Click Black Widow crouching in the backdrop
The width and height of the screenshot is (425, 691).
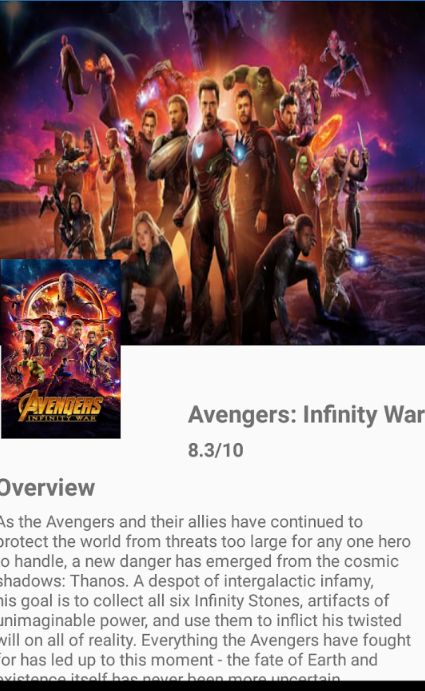pyautogui.click(x=148, y=264)
